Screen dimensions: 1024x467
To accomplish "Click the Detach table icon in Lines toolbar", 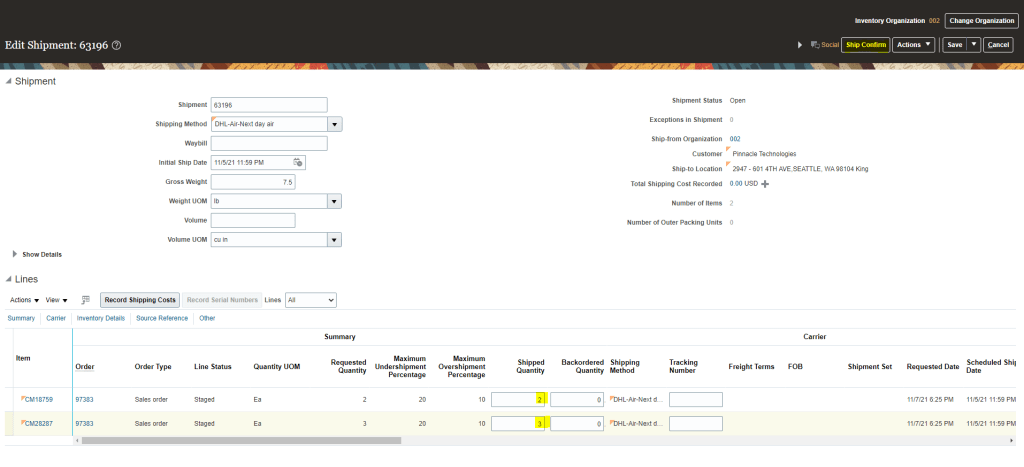I will (86, 300).
